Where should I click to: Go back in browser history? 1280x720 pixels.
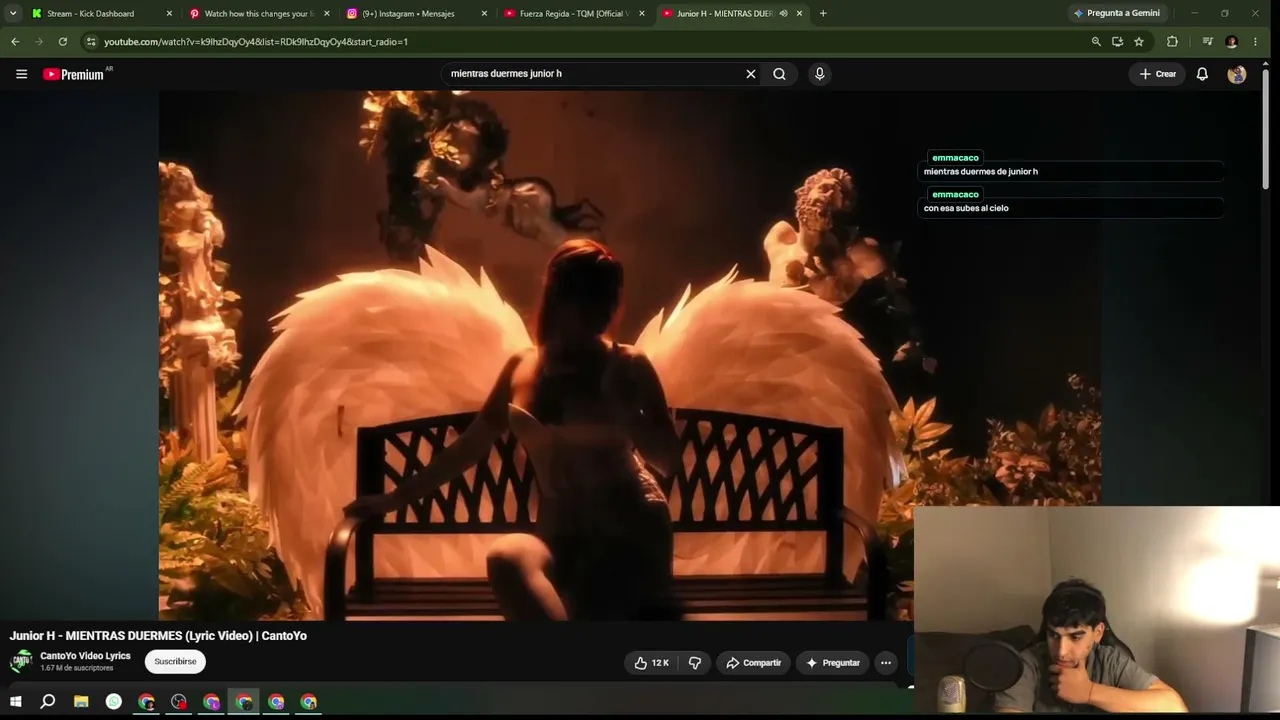tap(15, 42)
